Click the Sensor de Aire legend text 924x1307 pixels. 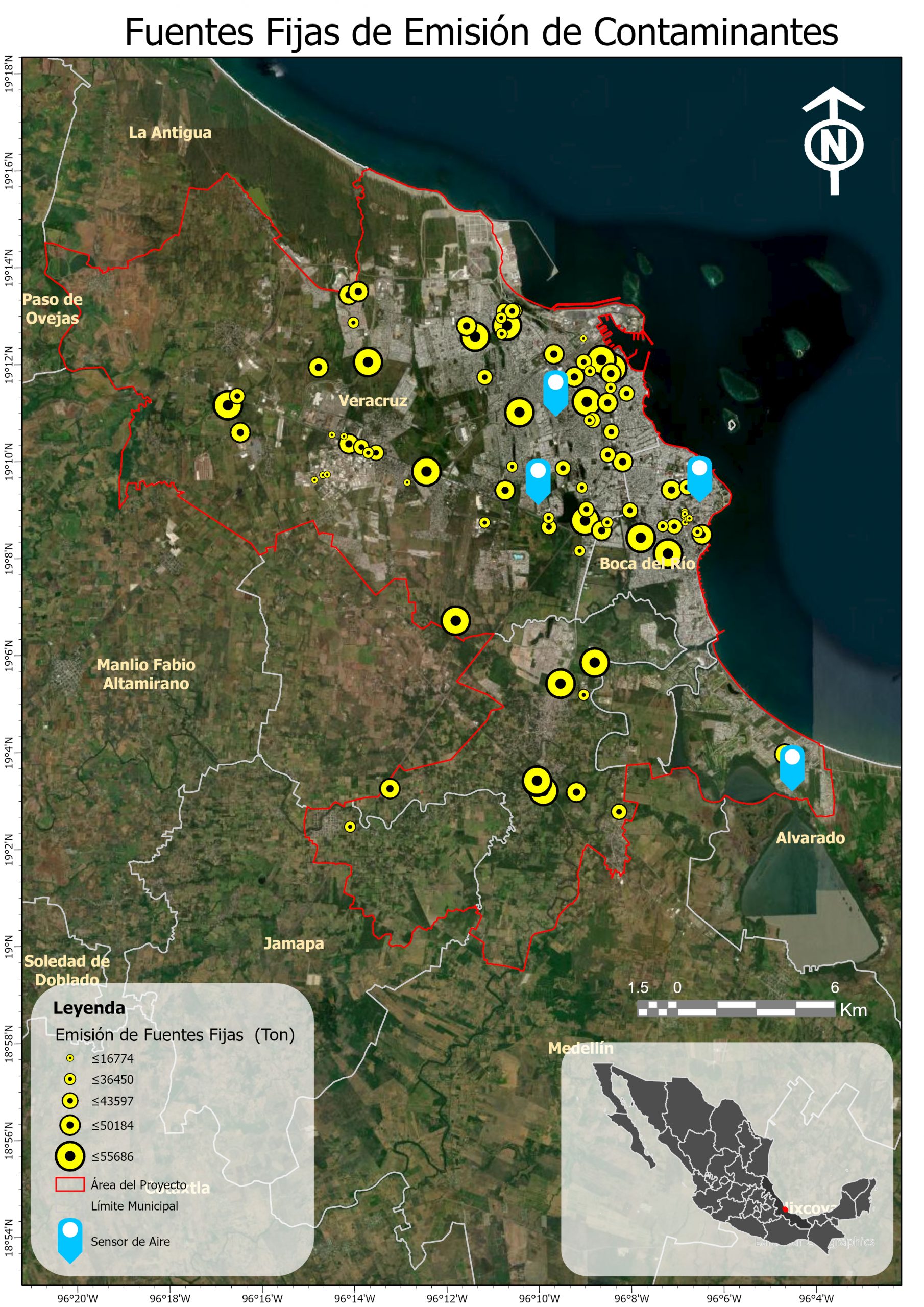[130, 1242]
